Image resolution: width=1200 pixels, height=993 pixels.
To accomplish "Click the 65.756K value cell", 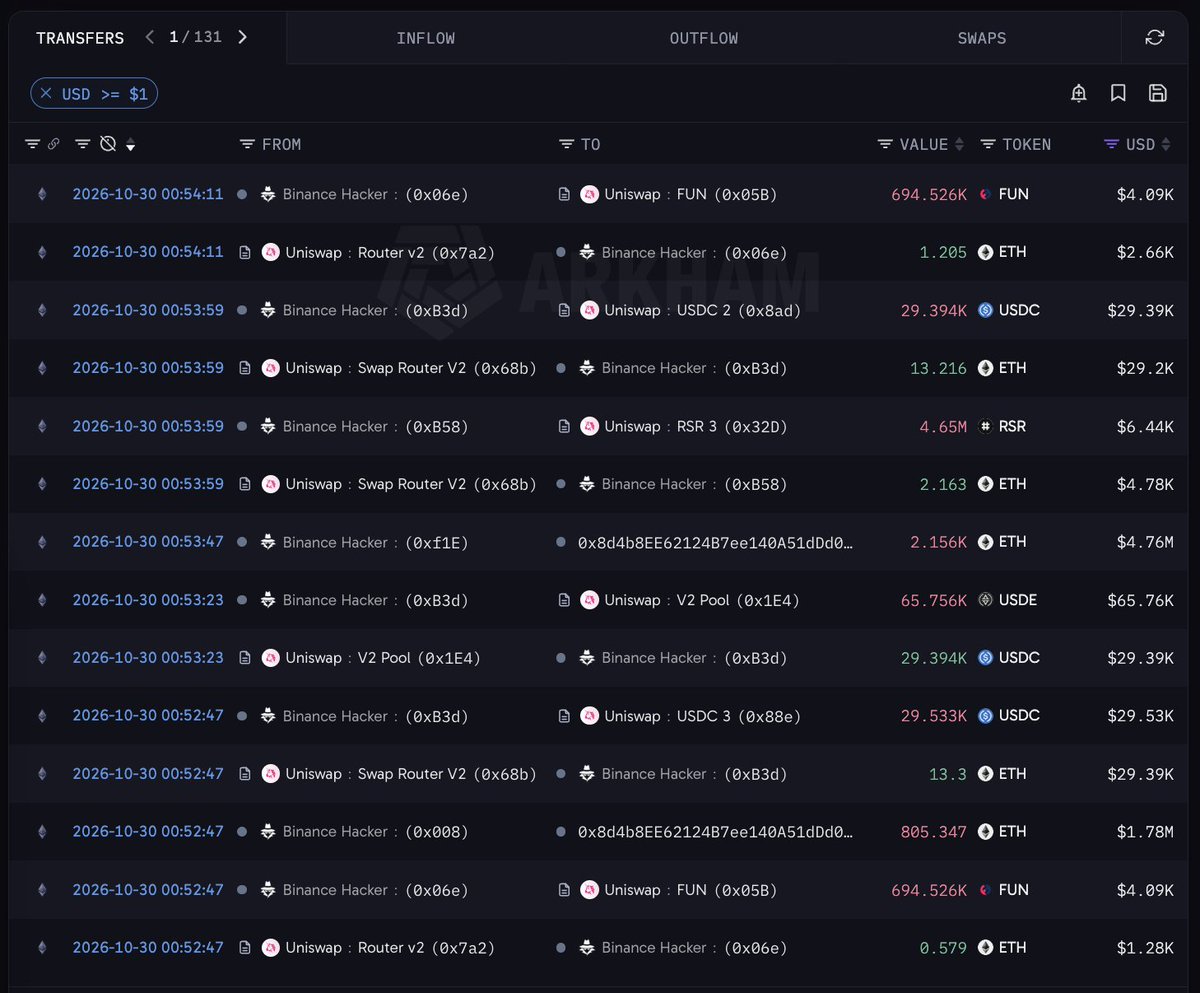I will tap(934, 600).
